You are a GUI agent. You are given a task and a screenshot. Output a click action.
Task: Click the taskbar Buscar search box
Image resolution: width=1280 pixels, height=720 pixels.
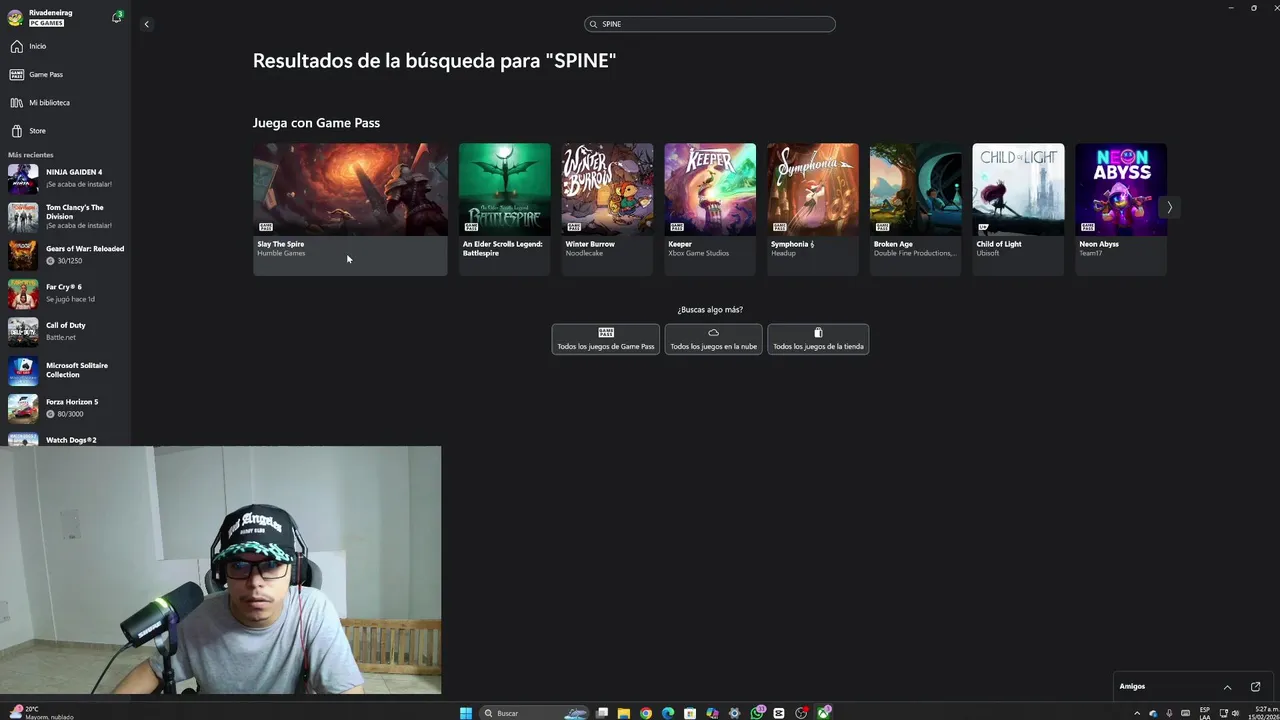click(534, 713)
